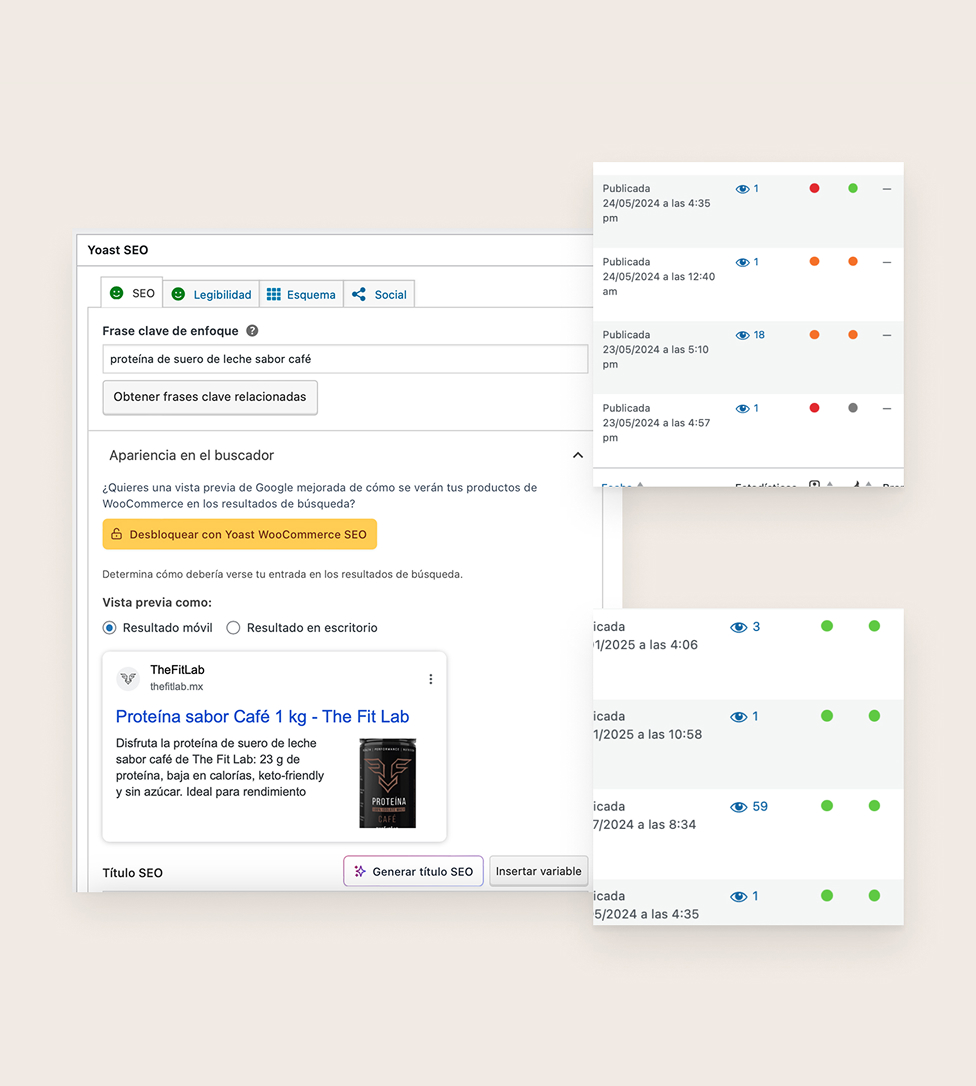
Task: Click the Proteína sabor Café preview title link
Action: tap(262, 716)
